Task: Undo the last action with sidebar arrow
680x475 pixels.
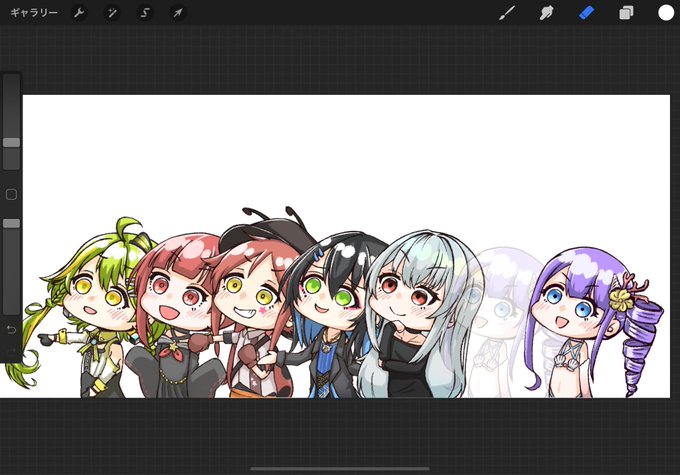Action: pos(11,330)
